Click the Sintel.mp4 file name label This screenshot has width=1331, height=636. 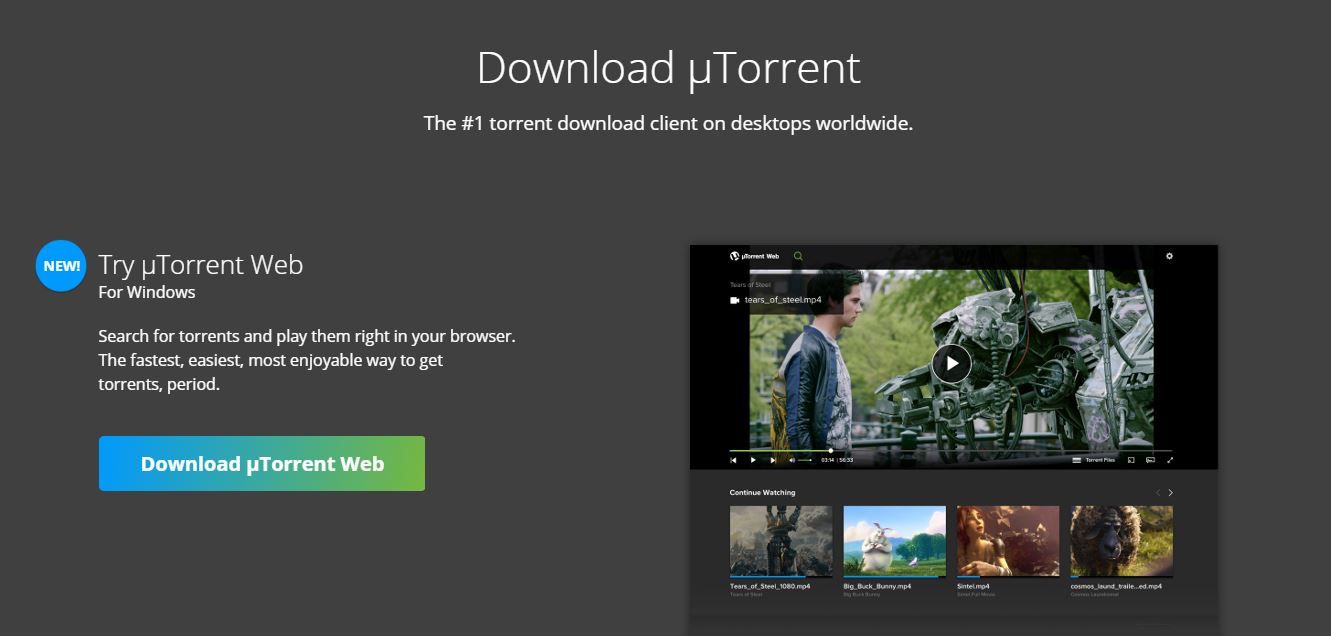click(973, 586)
